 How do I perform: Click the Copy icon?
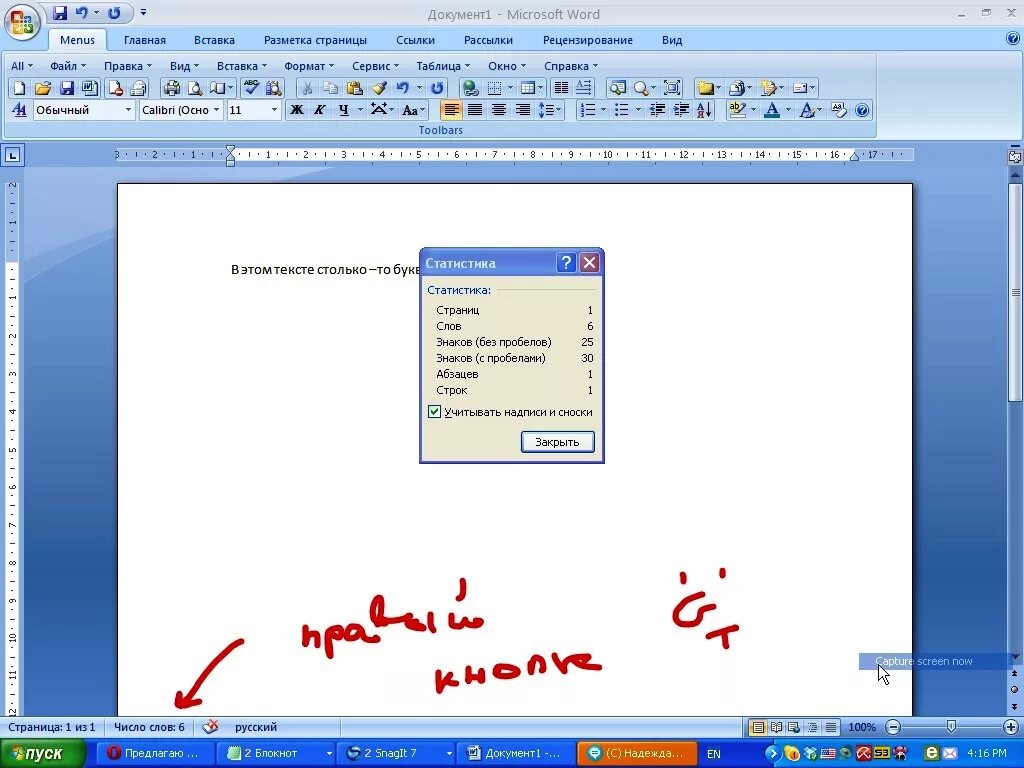[330, 88]
